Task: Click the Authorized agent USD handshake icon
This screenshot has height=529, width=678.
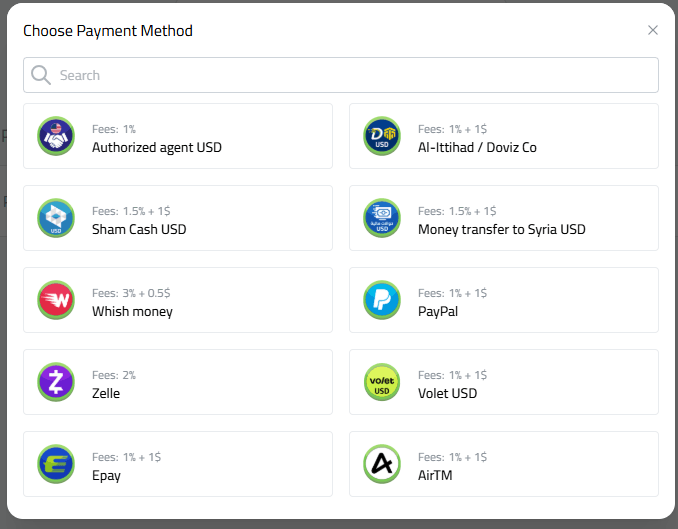Action: point(56,136)
